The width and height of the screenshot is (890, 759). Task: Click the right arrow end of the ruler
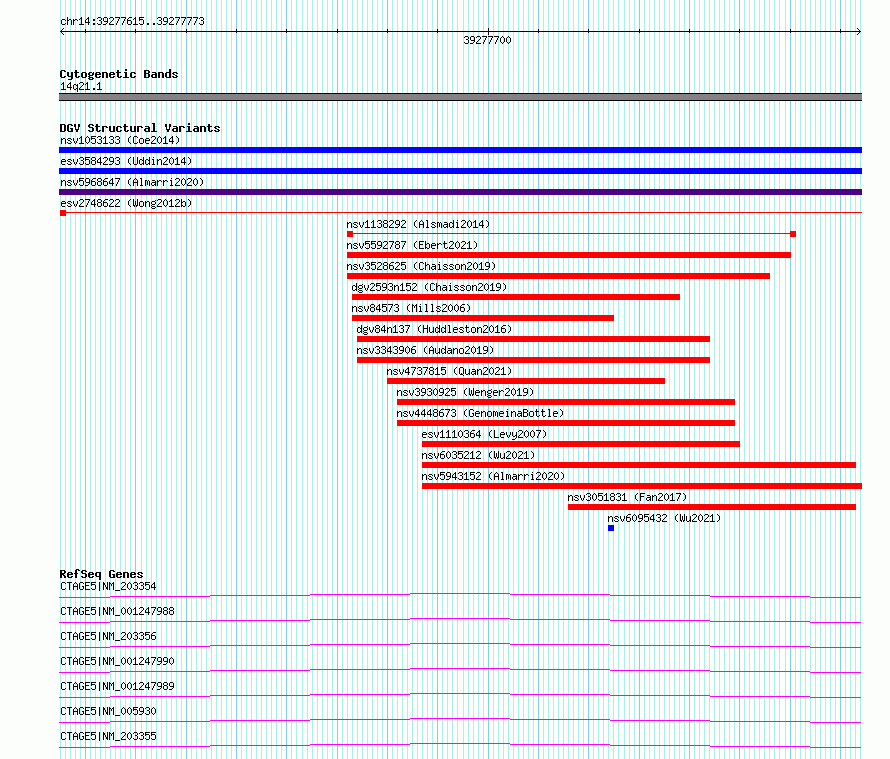[859, 32]
